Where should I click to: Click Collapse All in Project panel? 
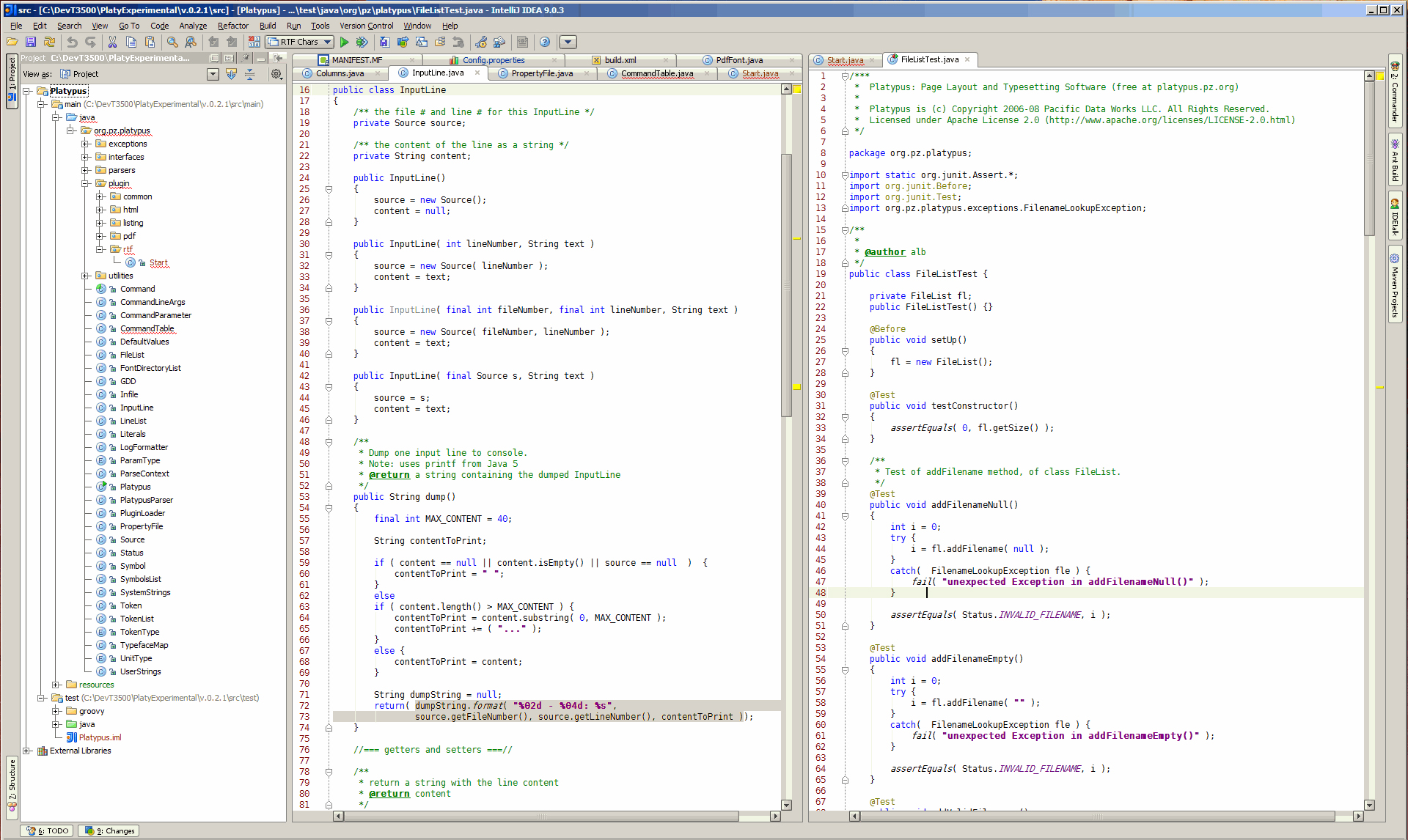pyautogui.click(x=250, y=74)
